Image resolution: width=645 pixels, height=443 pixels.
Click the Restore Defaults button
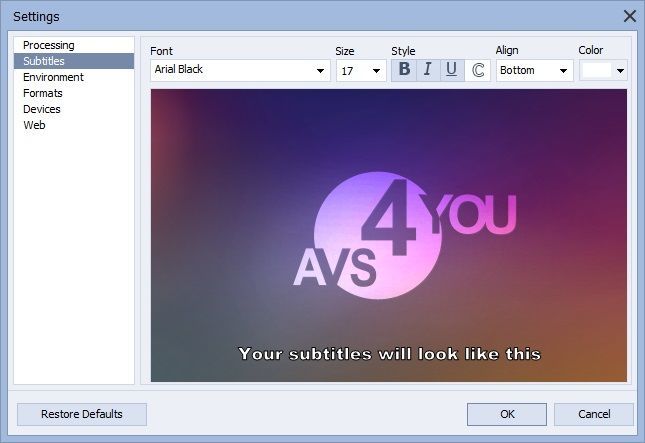pyautogui.click(x=82, y=414)
